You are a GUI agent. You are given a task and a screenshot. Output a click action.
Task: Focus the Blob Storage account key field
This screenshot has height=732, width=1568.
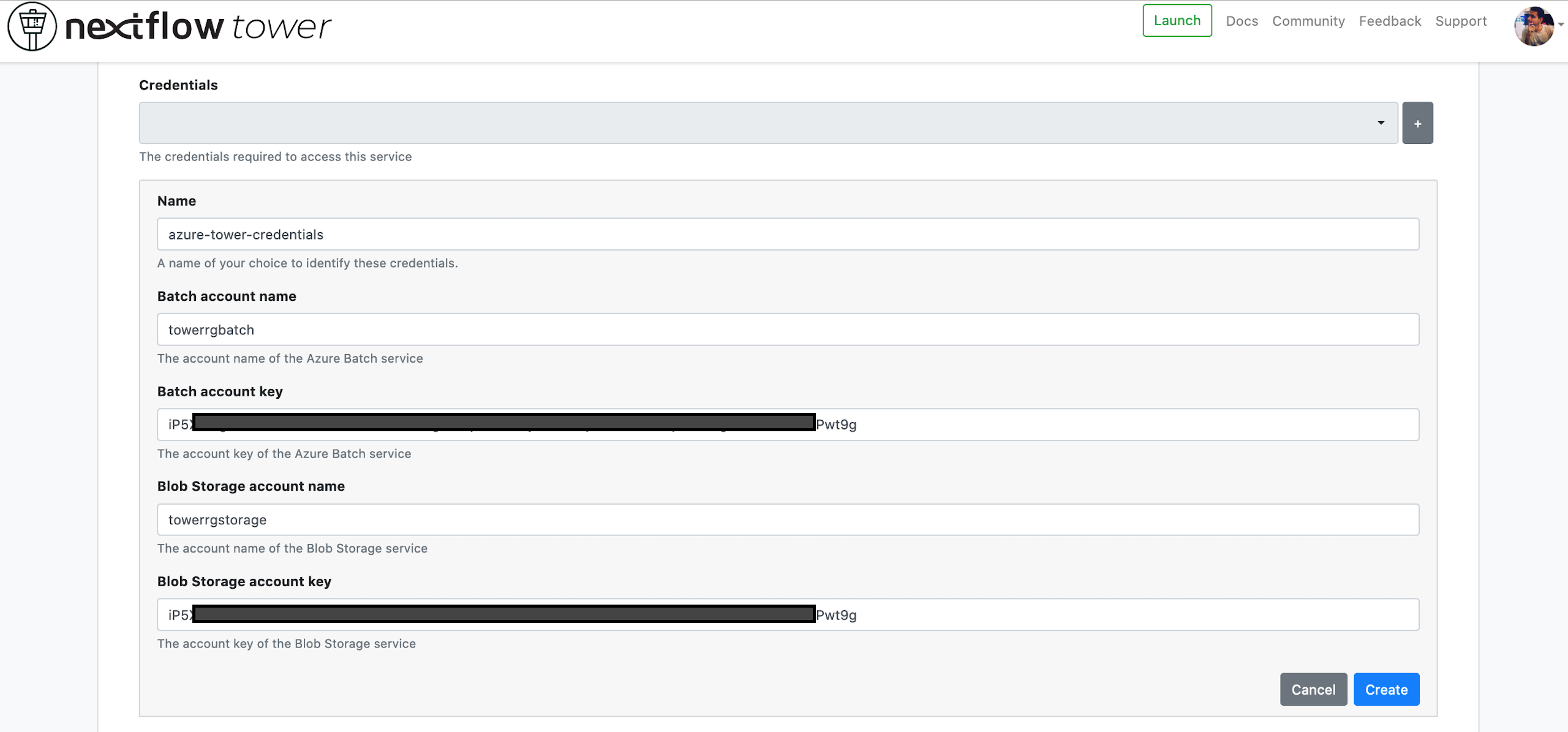[1102, 615]
